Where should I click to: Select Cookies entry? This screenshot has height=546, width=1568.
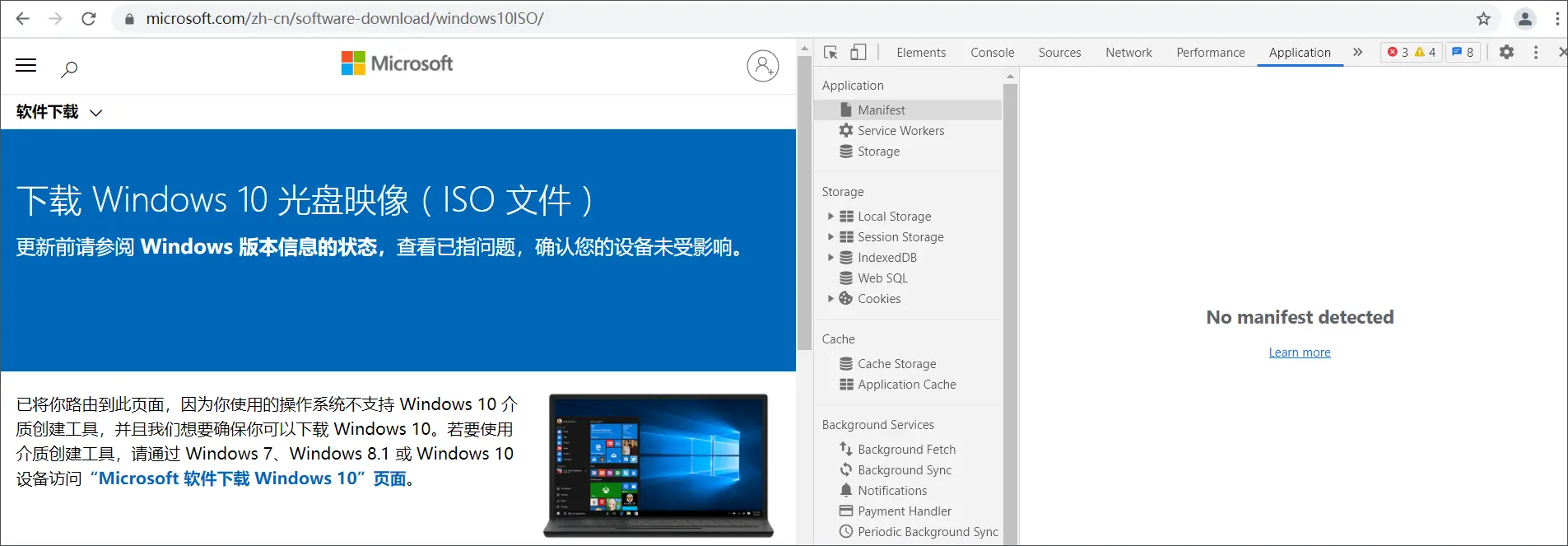pyautogui.click(x=879, y=298)
